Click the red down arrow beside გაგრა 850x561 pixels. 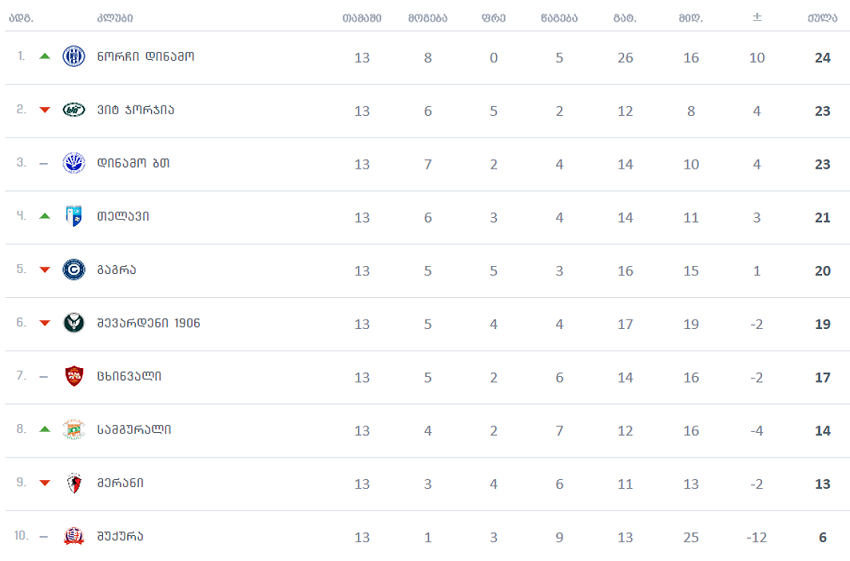point(45,270)
